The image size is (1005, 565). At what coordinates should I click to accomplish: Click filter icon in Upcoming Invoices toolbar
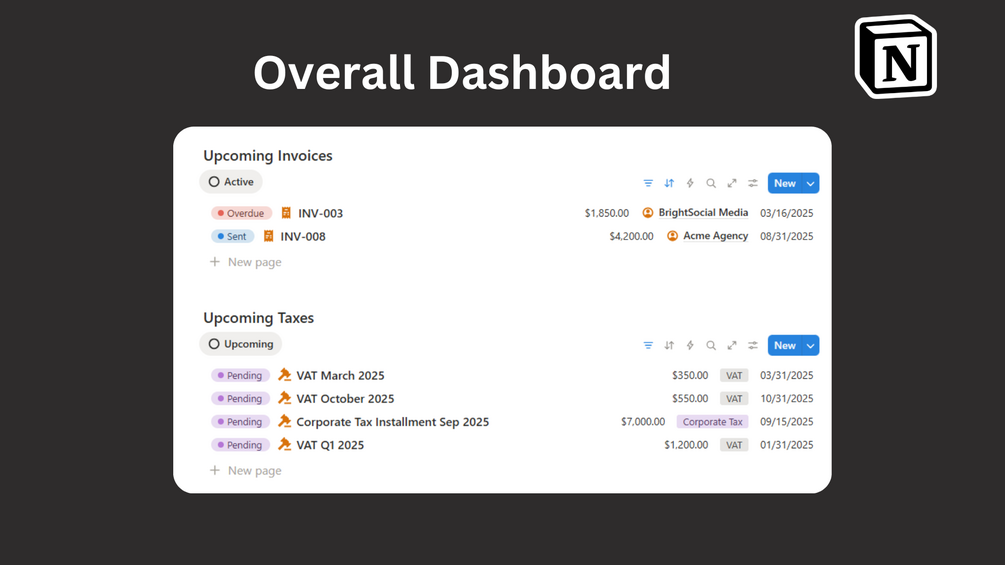pos(648,183)
